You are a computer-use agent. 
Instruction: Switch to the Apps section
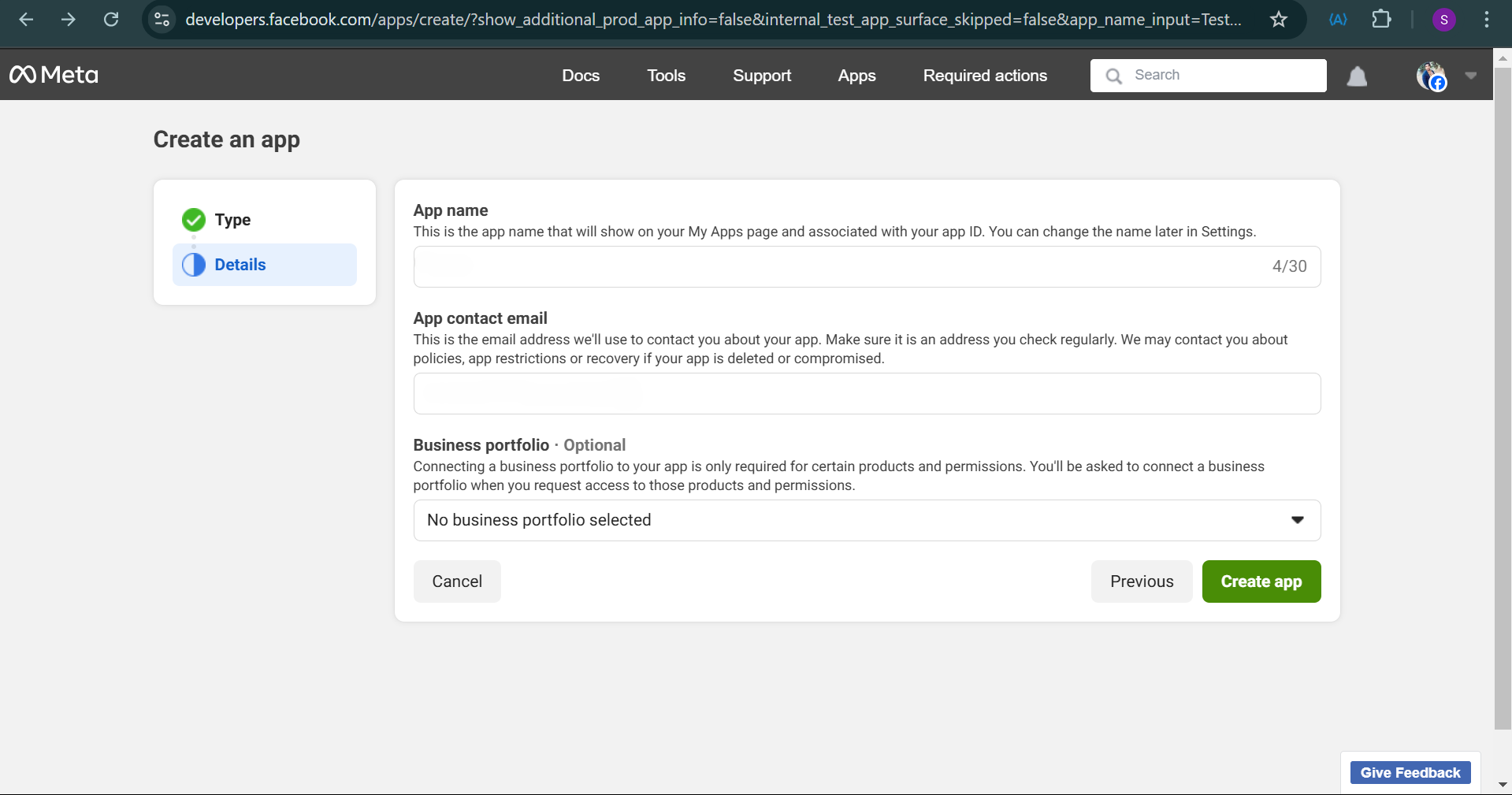[856, 75]
